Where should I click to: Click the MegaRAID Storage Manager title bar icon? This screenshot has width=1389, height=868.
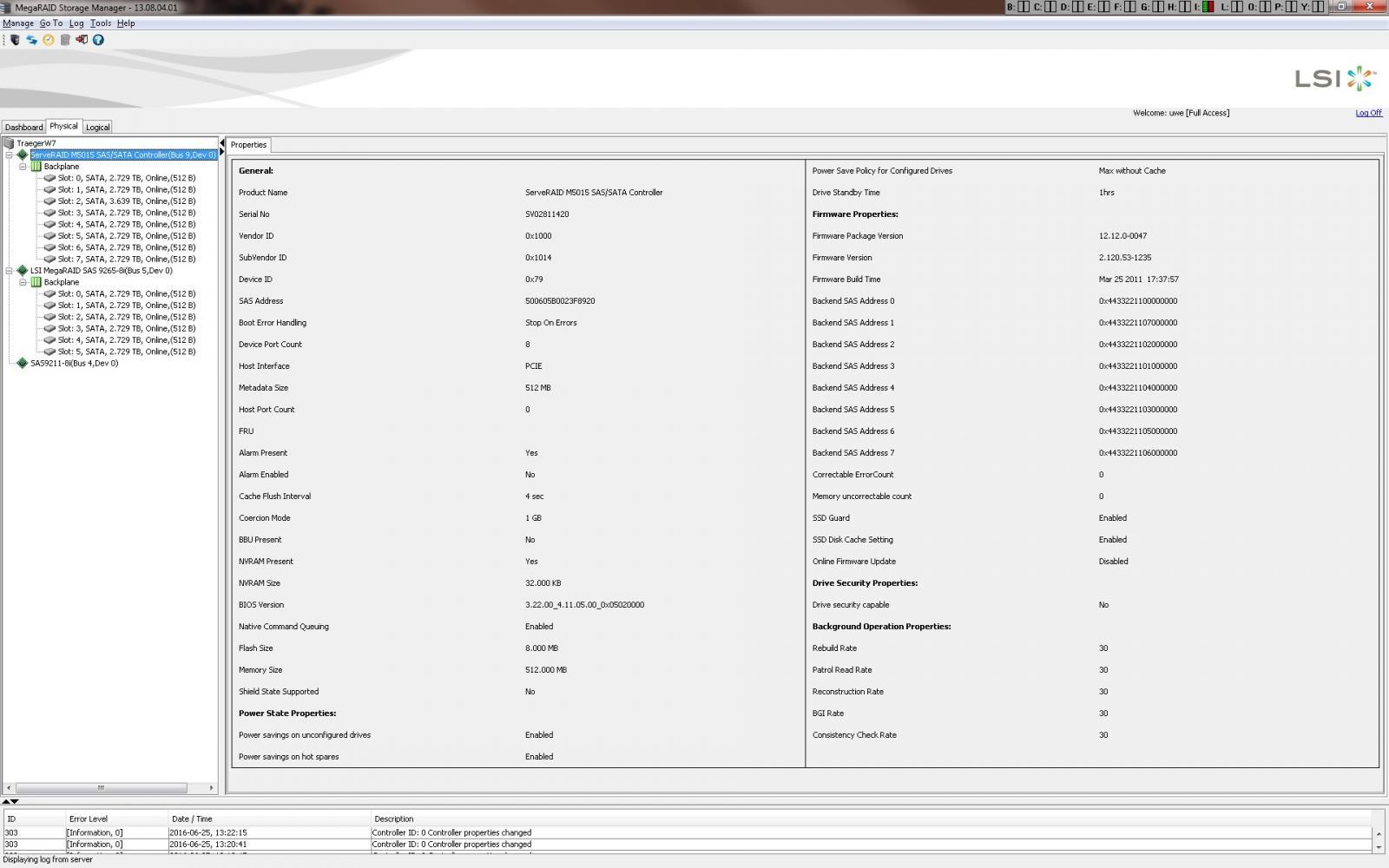click(7, 7)
